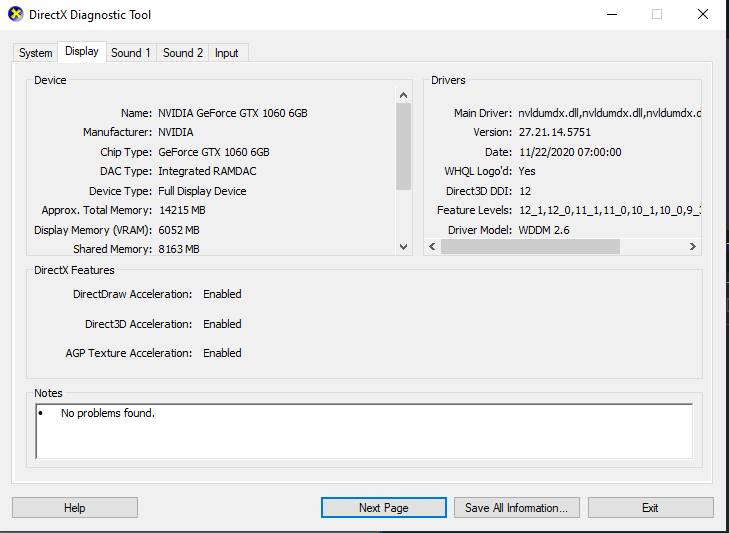The image size is (729, 533).
Task: Click Device panel scroll down arrow
Action: coord(404,247)
